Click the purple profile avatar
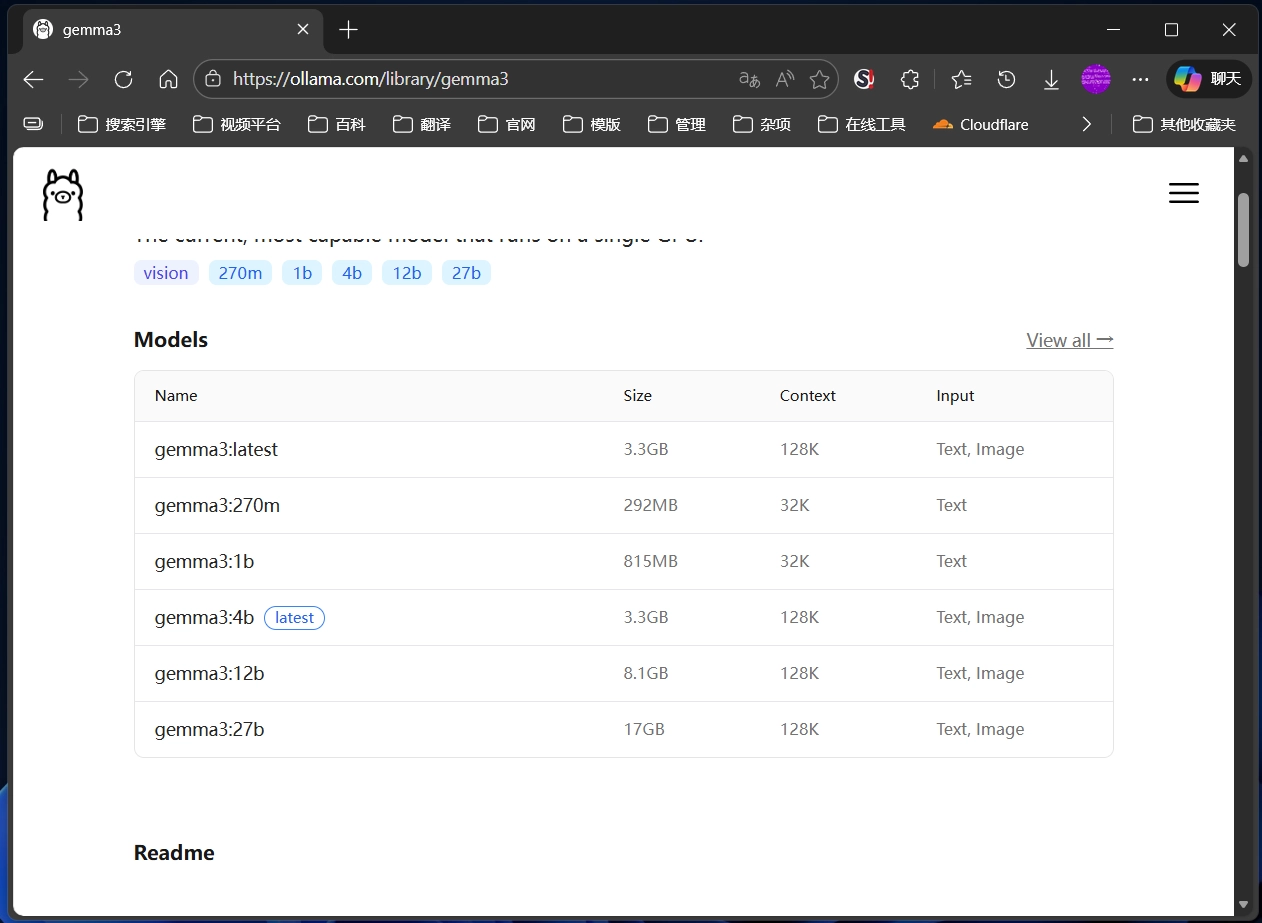Screen dimensions: 1262x923 [1096, 79]
